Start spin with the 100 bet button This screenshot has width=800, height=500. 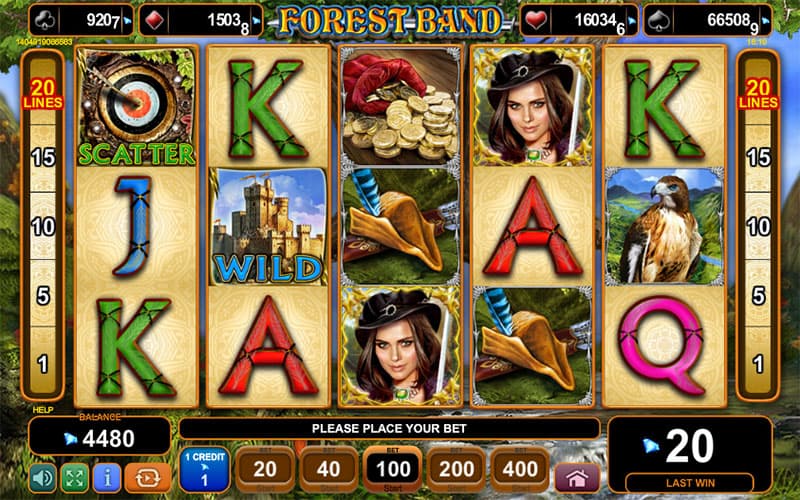pyautogui.click(x=392, y=469)
